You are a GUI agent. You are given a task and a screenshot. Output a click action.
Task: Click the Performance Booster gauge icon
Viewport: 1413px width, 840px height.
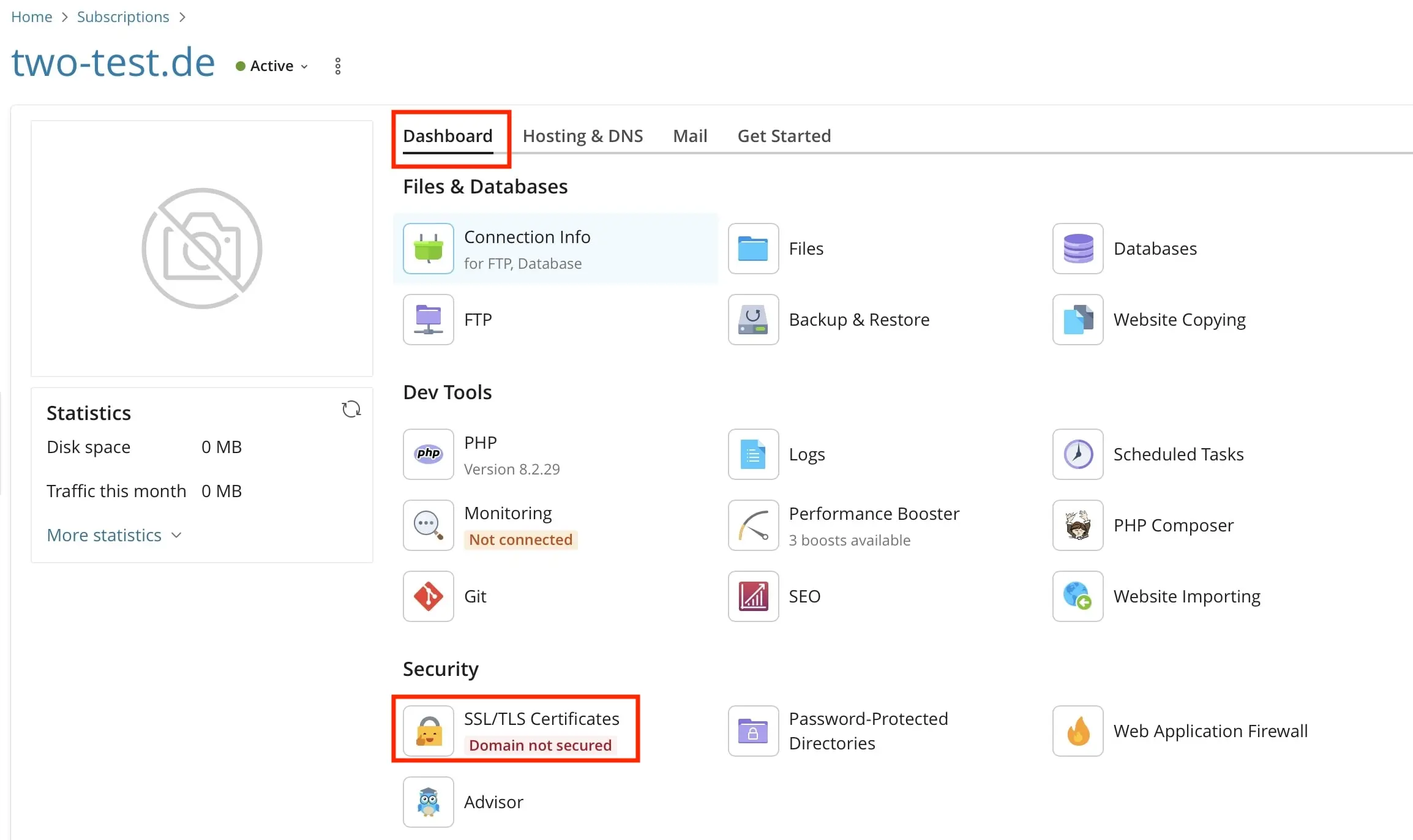point(753,525)
